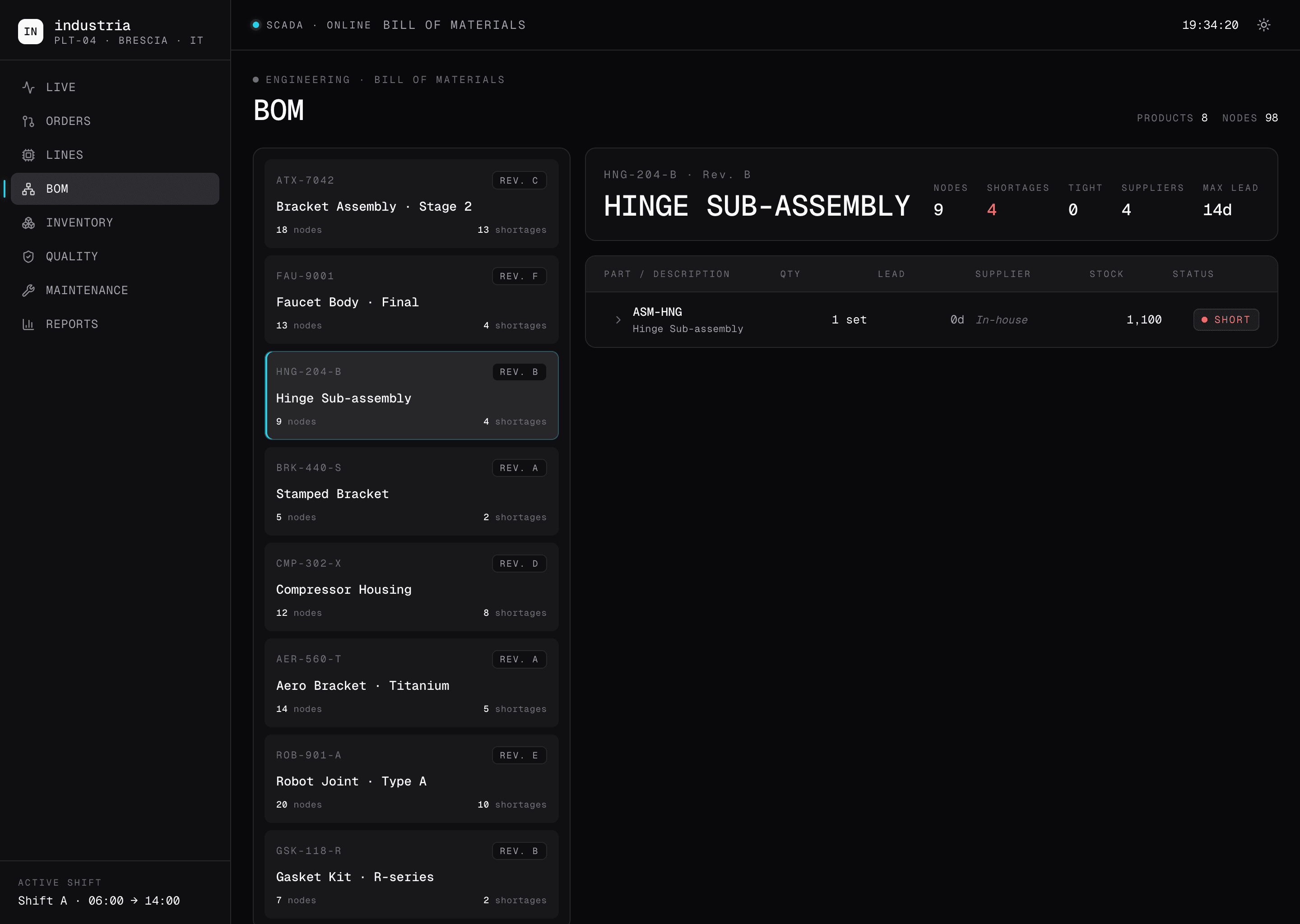The height and width of the screenshot is (924, 1300).
Task: Click the PART / DESCRIPTION column header
Action: tap(667, 274)
